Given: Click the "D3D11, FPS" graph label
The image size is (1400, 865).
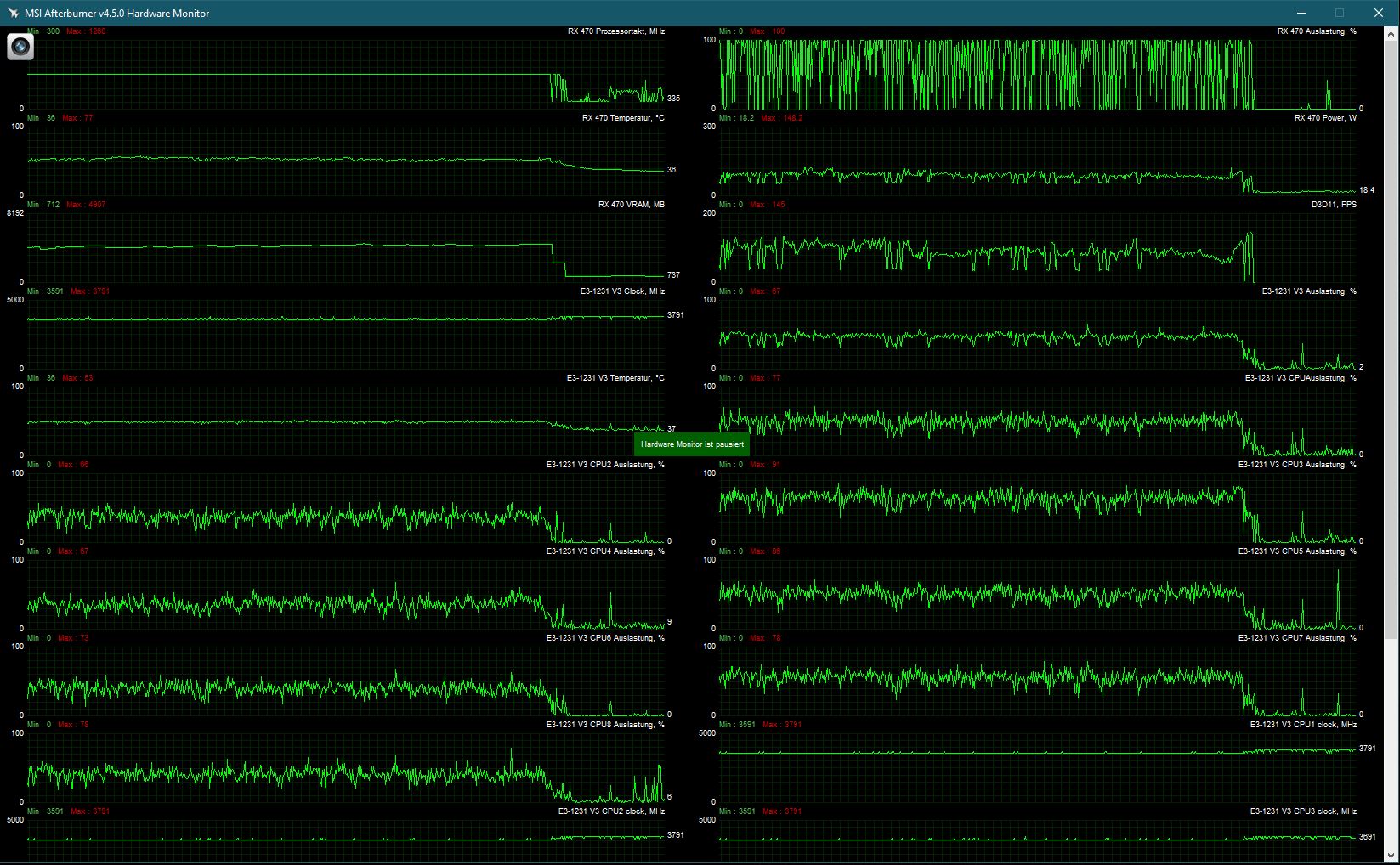Looking at the screenshot, I should click(x=1334, y=205).
